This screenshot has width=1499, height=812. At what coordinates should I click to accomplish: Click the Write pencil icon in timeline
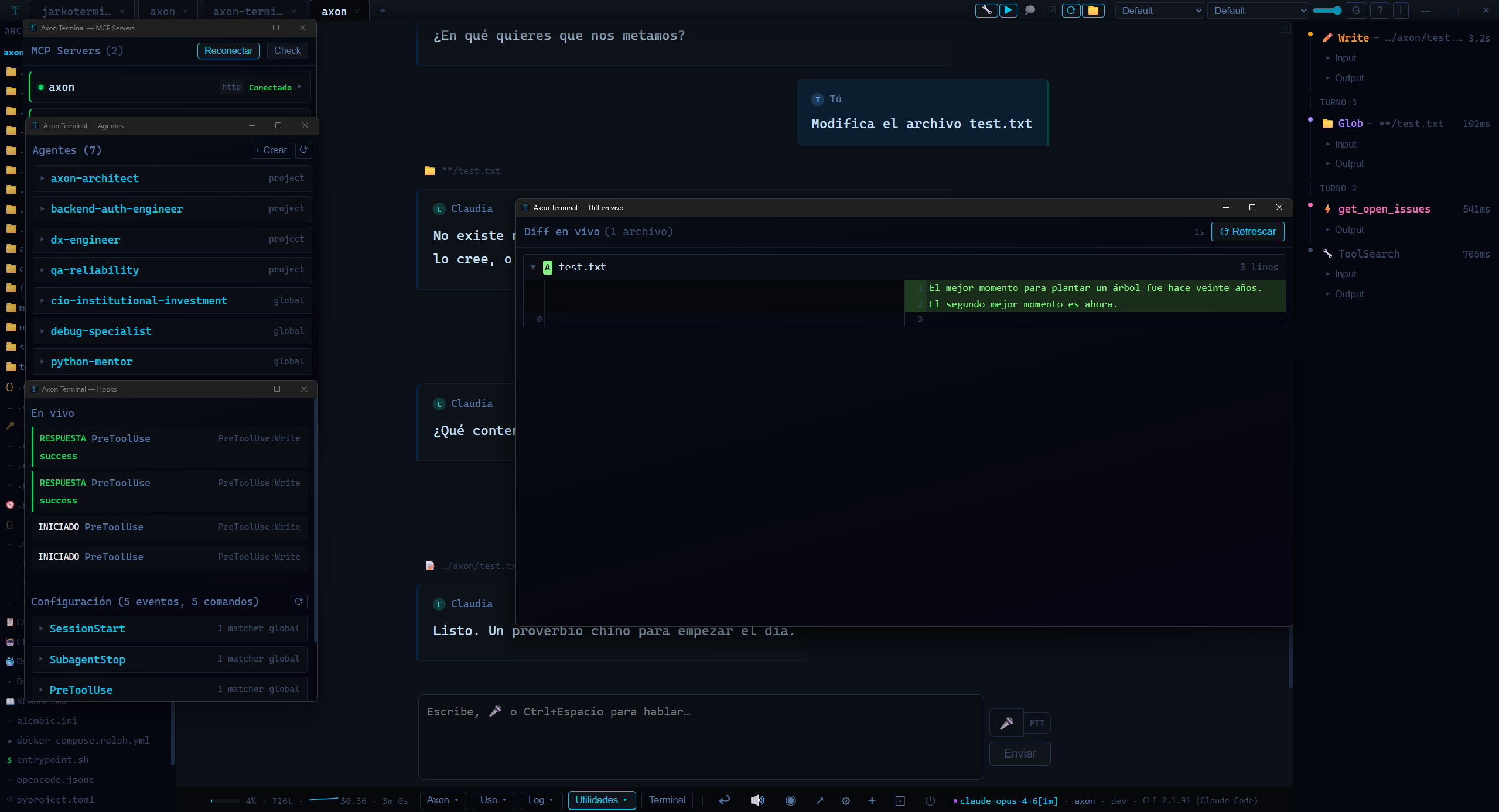click(1327, 38)
